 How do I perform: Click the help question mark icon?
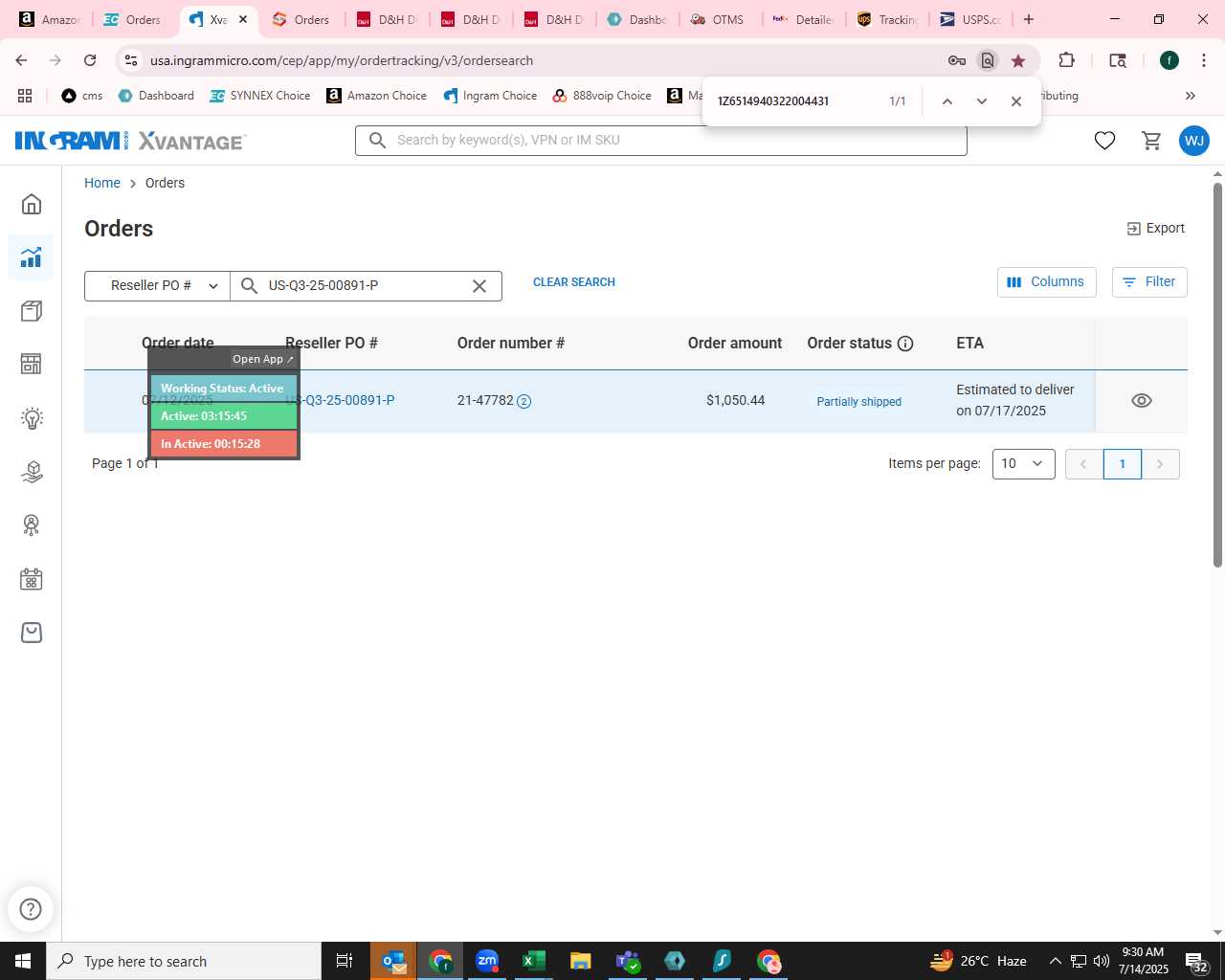(x=31, y=909)
